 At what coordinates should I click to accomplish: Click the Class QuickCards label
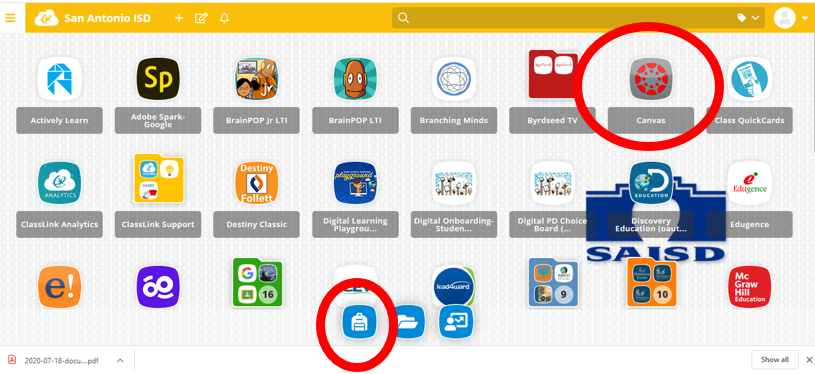(x=750, y=121)
